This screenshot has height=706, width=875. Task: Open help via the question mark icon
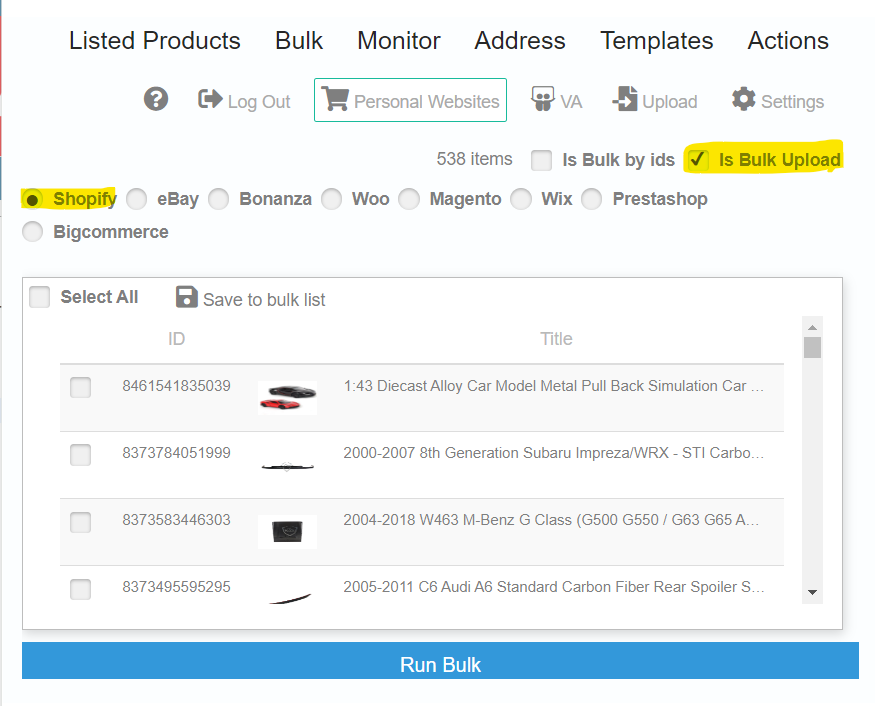(156, 99)
